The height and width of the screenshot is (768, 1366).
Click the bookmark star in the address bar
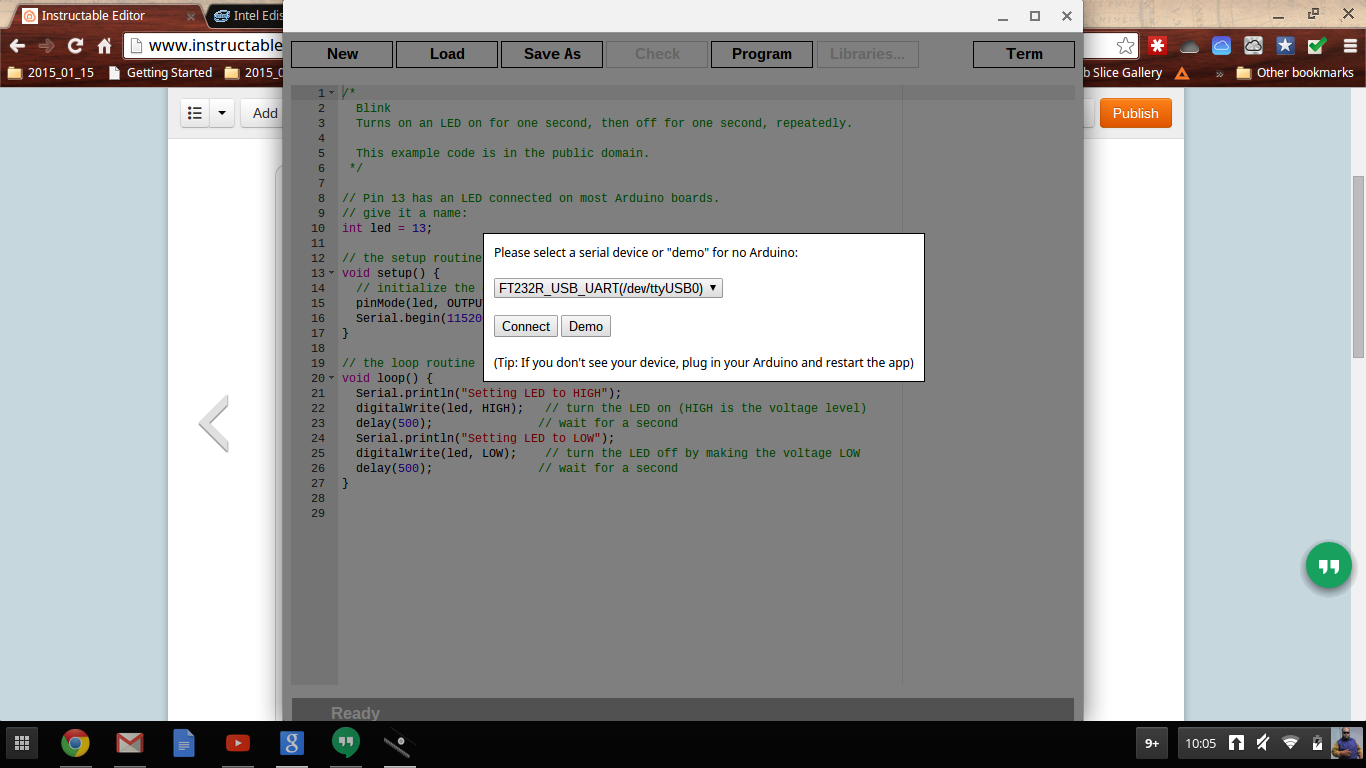tap(1126, 45)
